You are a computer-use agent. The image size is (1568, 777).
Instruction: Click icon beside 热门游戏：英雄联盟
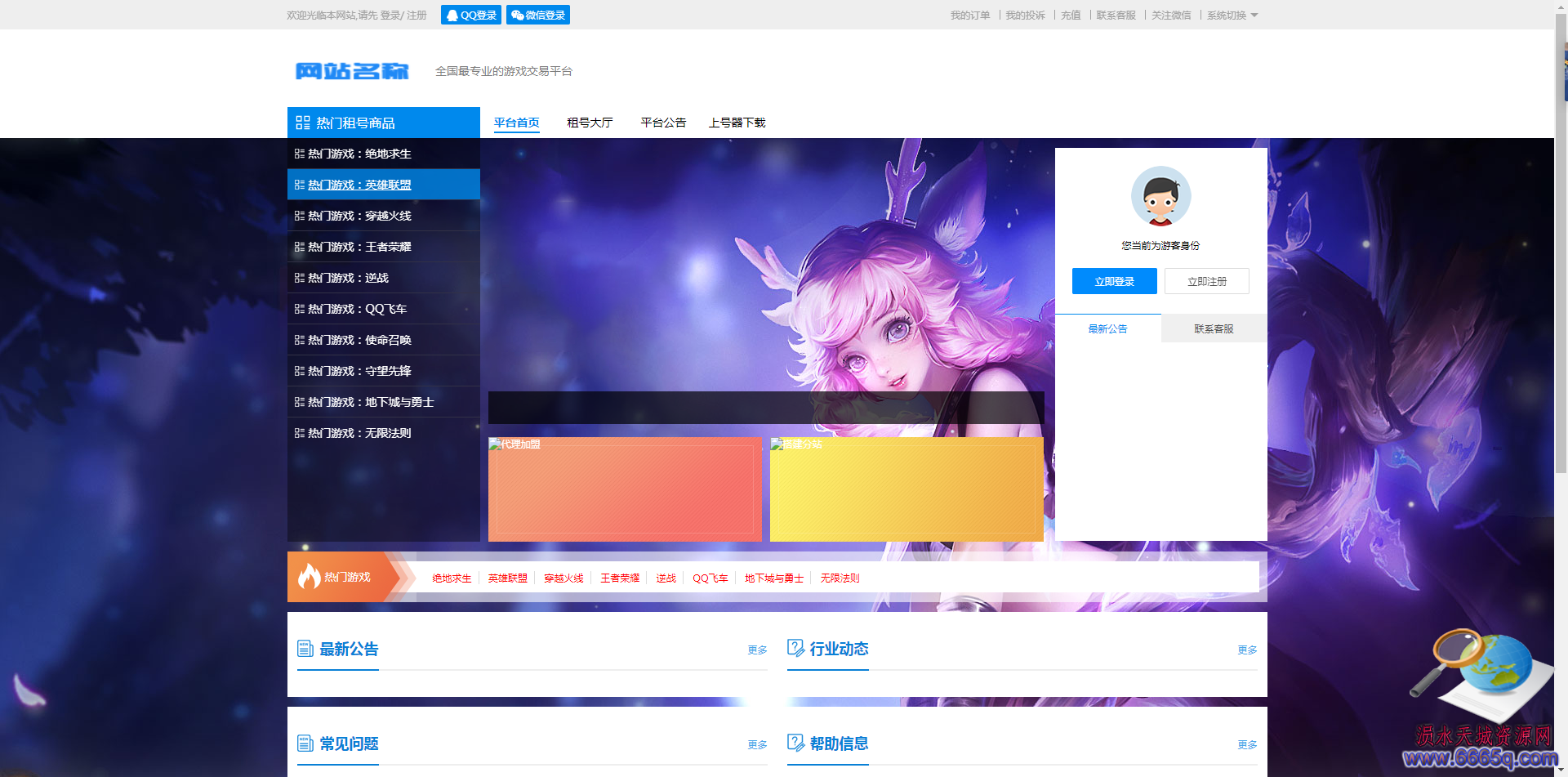300,185
